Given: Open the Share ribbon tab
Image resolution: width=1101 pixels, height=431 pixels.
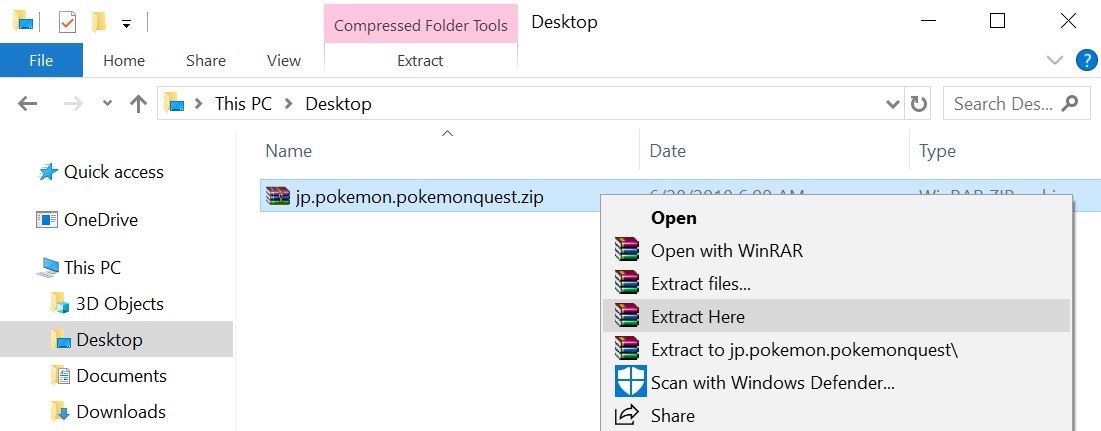Looking at the screenshot, I should tap(206, 61).
